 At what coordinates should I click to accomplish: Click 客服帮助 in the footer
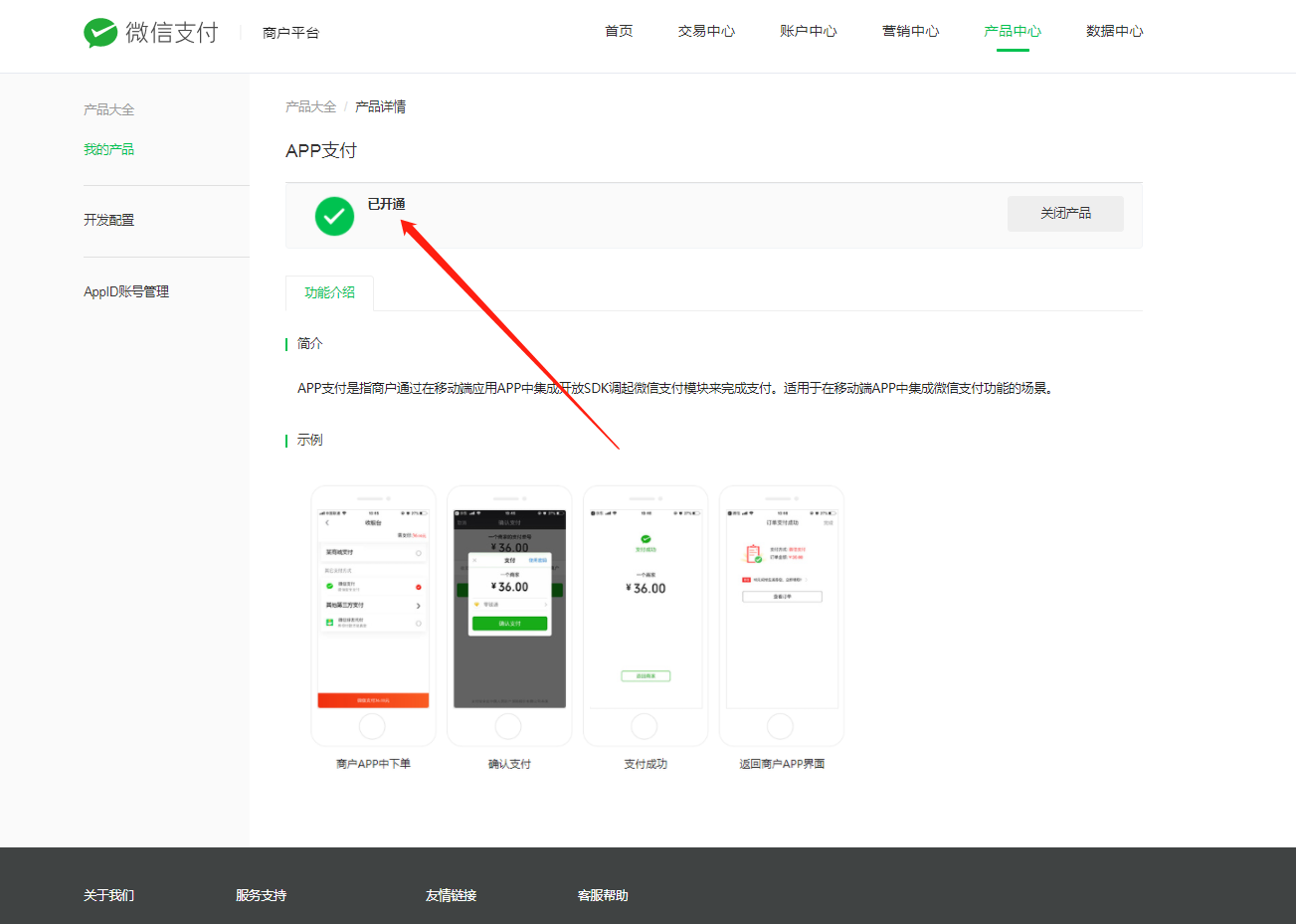603,895
